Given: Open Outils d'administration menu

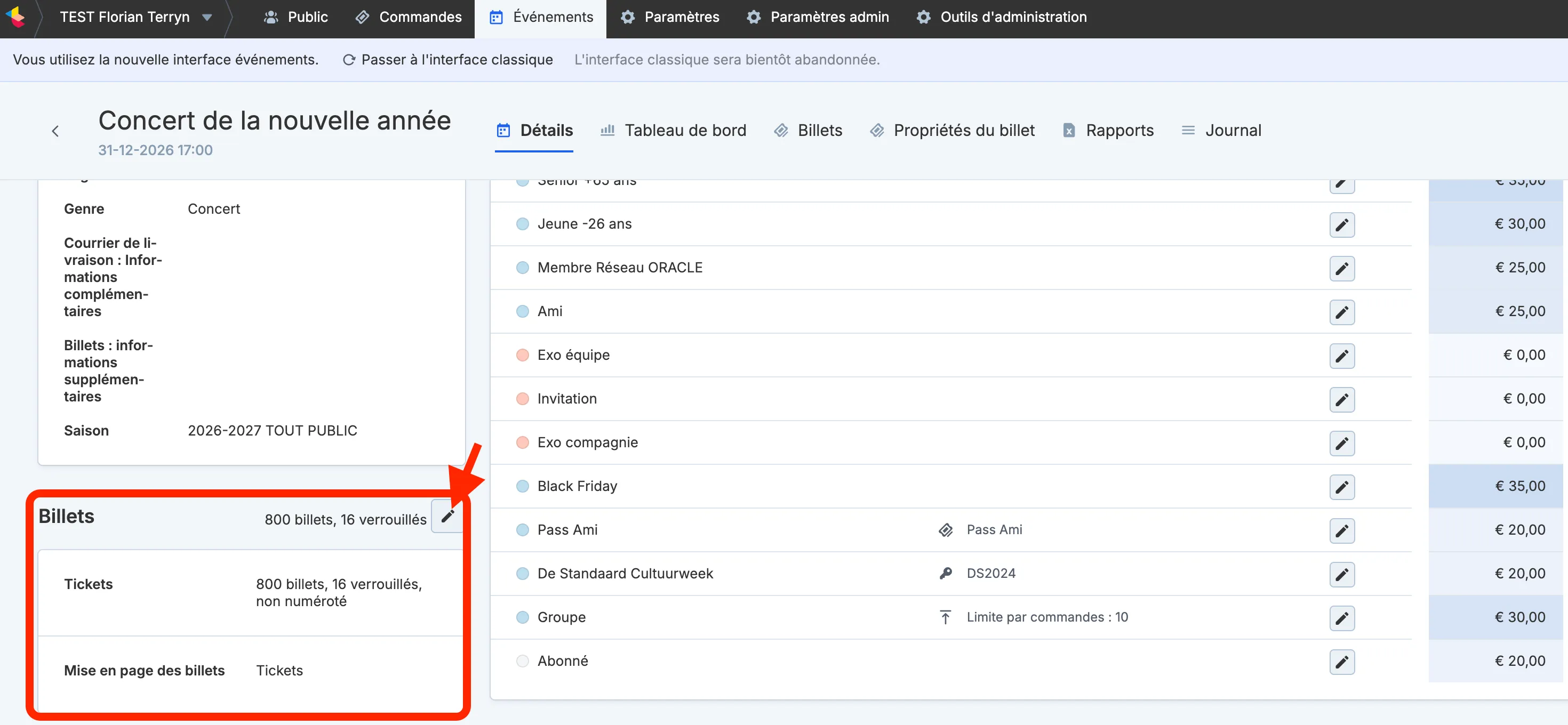Looking at the screenshot, I should click(1002, 17).
